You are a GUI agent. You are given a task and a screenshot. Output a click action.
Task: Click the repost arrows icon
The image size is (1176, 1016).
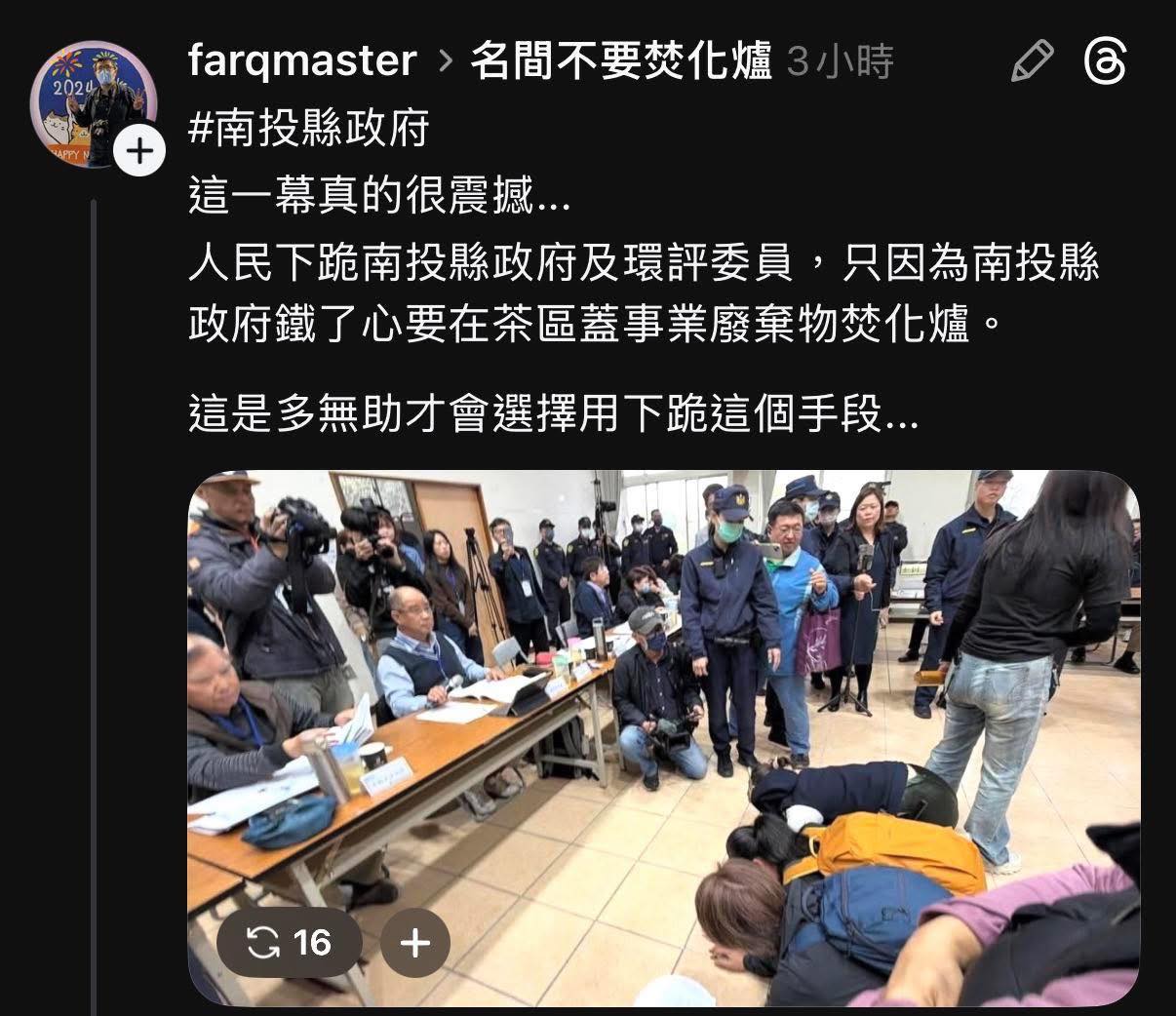click(x=263, y=943)
